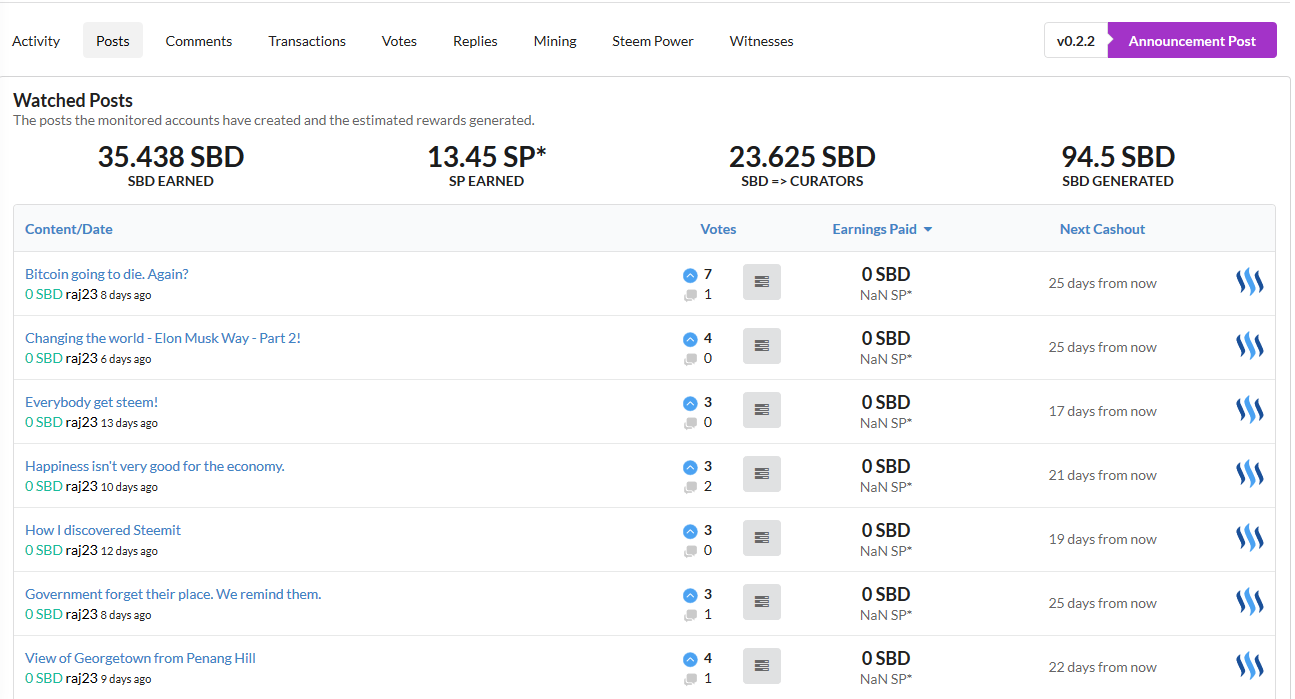Select the Posts tab
Image resolution: width=1295 pixels, height=699 pixels.
tap(113, 41)
